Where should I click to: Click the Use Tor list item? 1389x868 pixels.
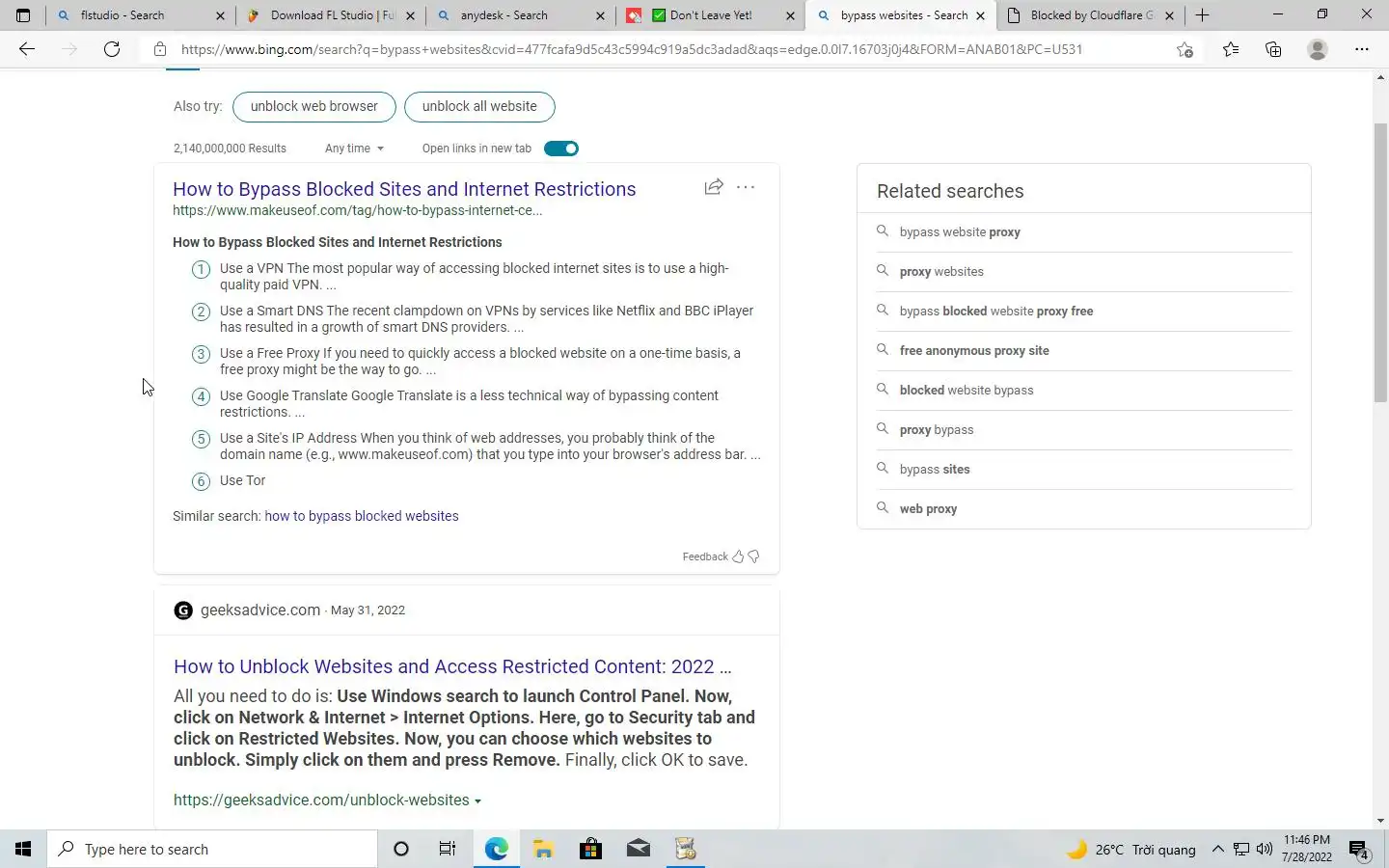coord(242,480)
